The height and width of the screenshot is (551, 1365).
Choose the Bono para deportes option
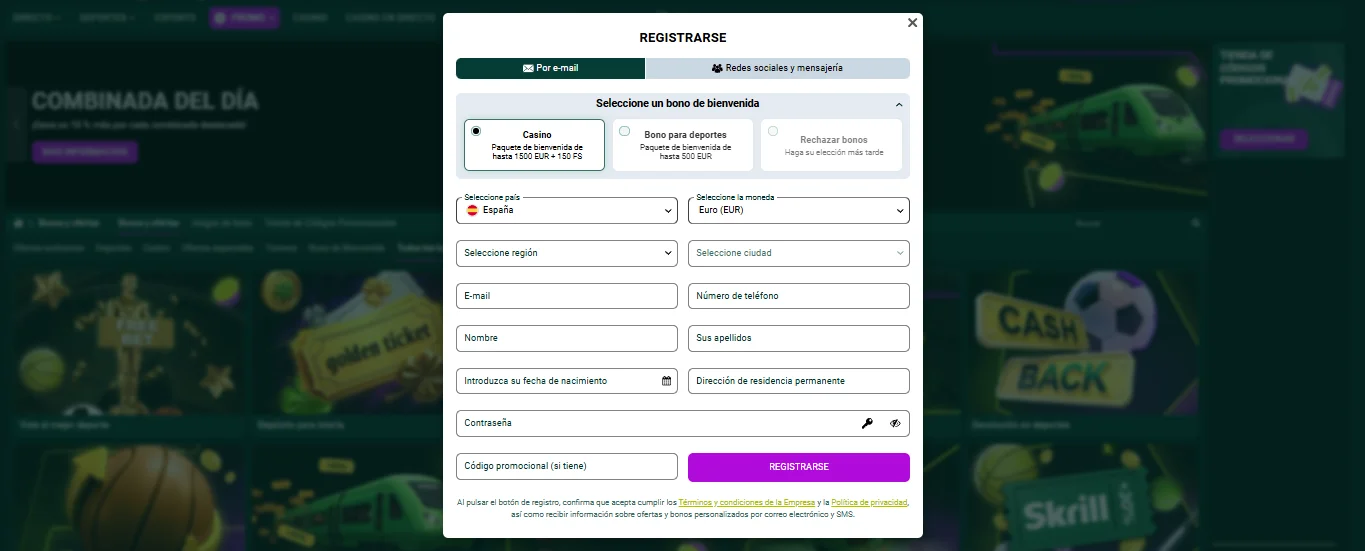point(683,145)
